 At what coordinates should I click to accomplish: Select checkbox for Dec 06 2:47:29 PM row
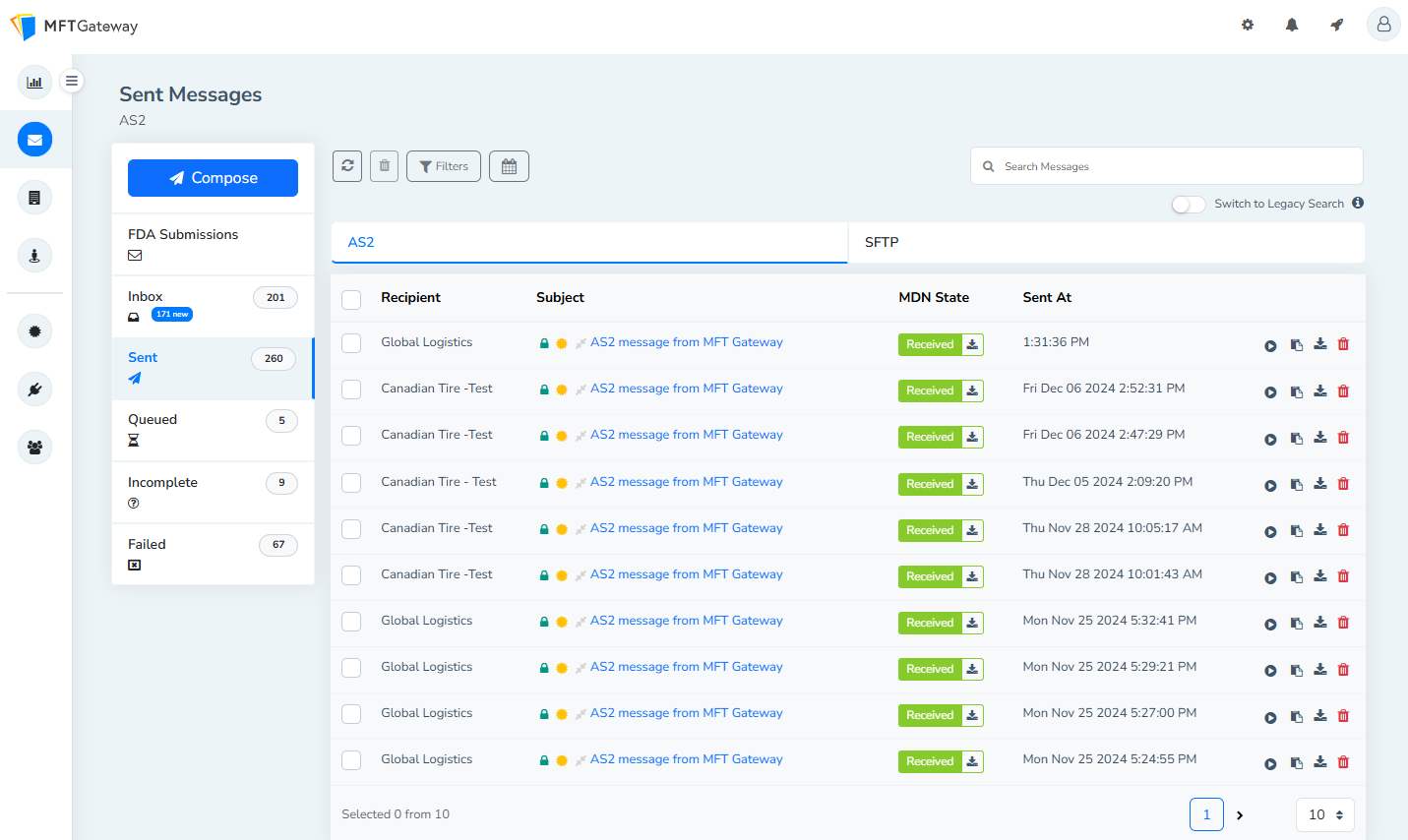coord(351,436)
